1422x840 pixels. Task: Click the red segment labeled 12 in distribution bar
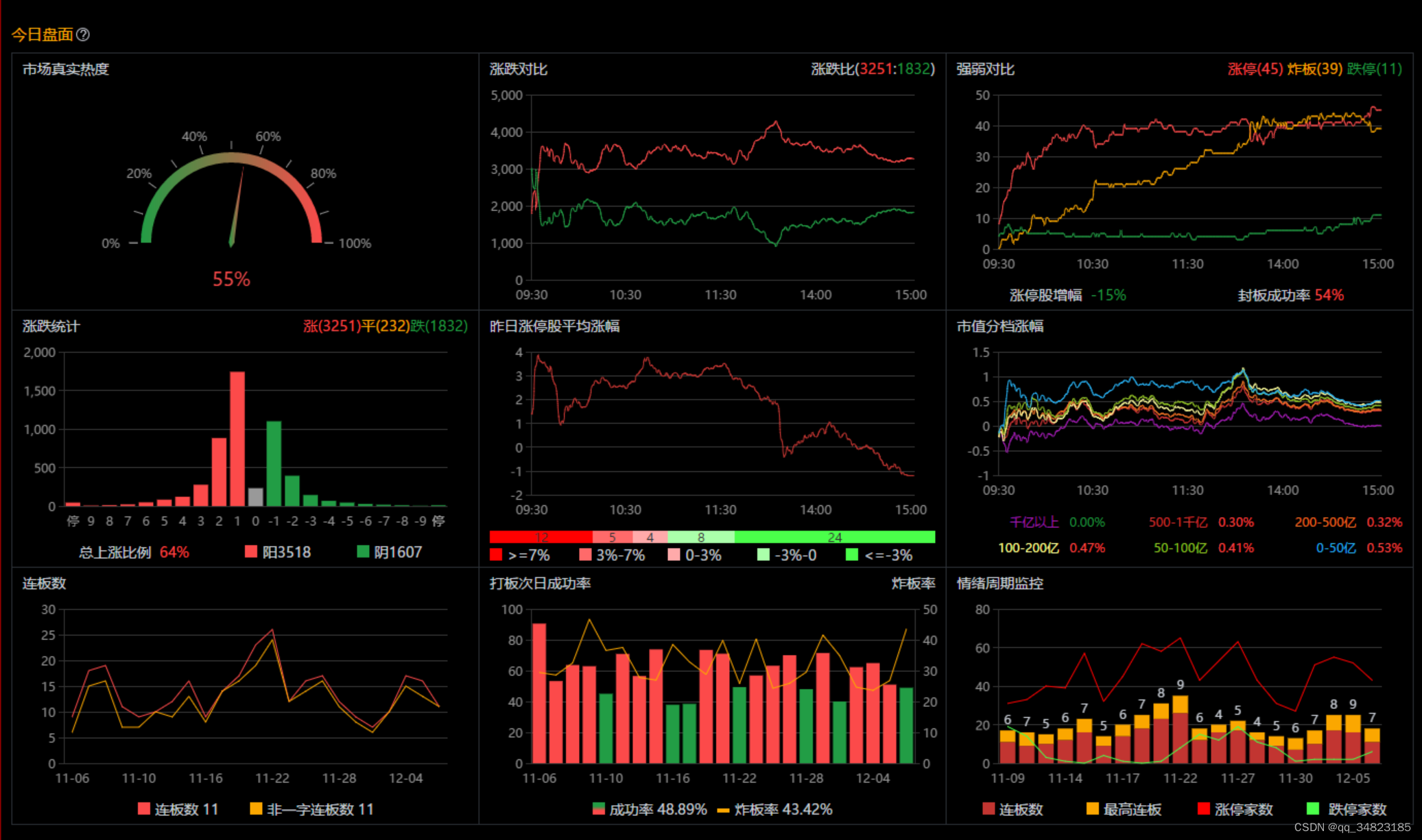pos(541,537)
